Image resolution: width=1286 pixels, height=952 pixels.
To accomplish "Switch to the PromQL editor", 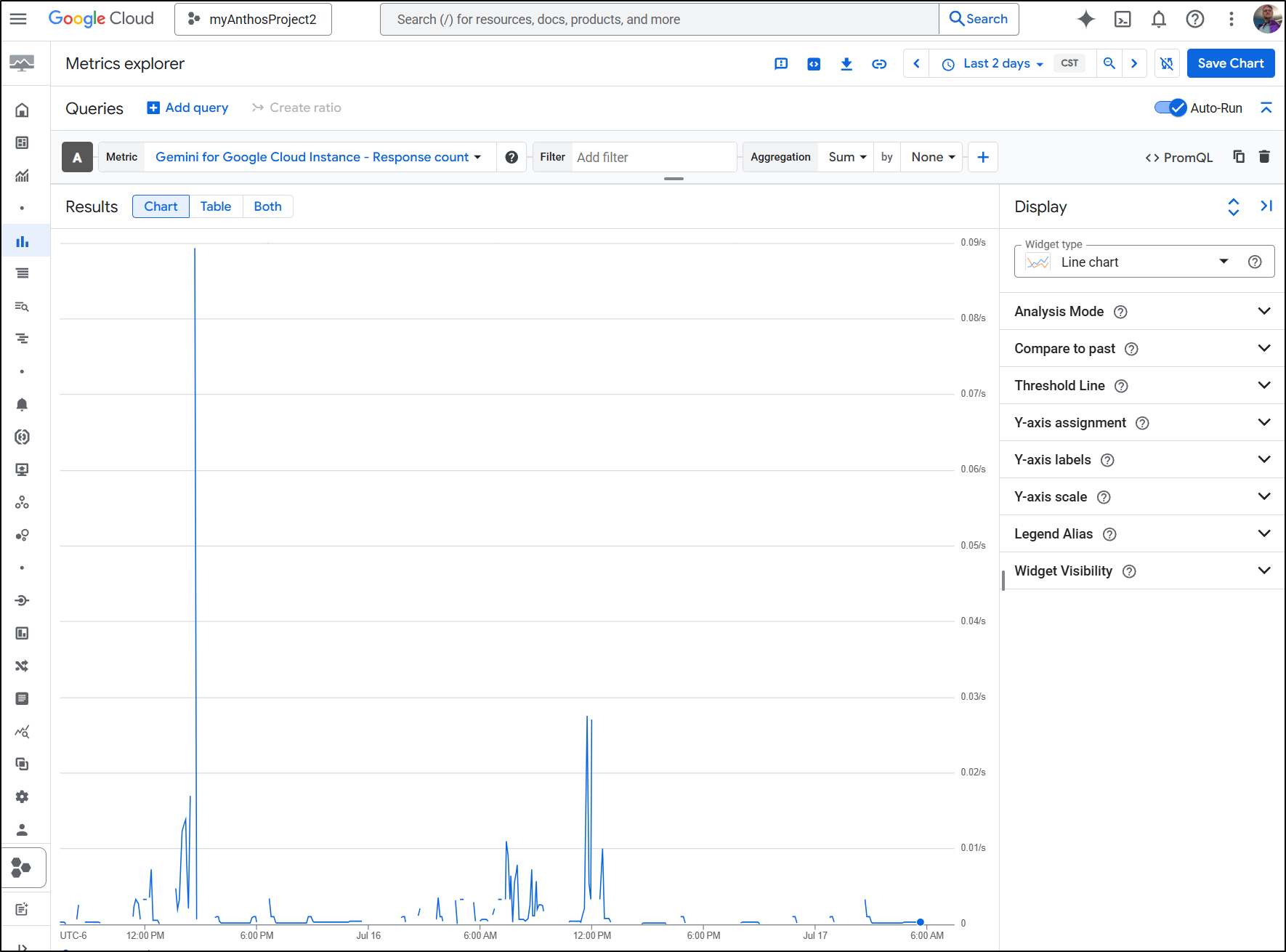I will pyautogui.click(x=1178, y=158).
